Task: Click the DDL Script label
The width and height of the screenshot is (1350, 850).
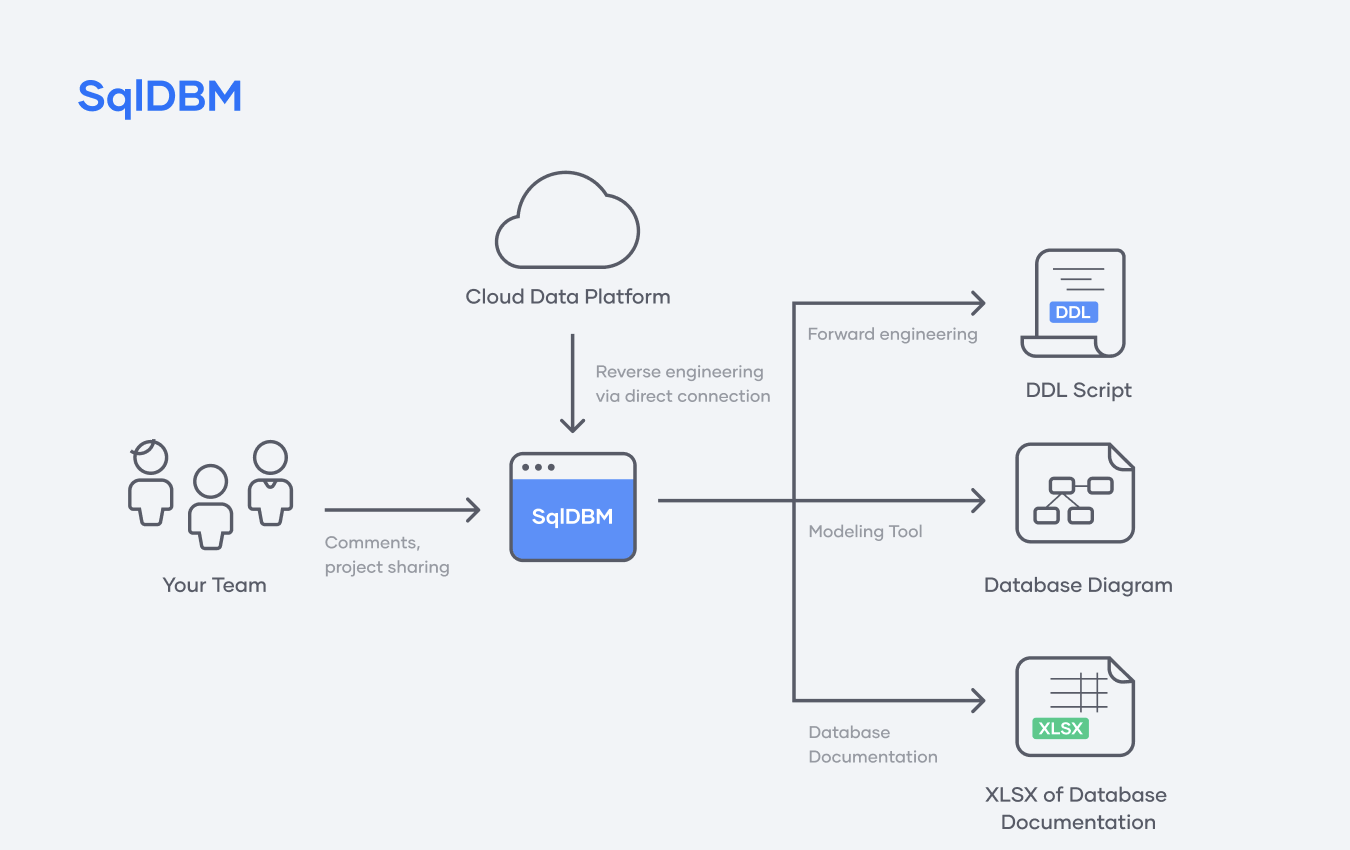Action: click(x=1079, y=390)
